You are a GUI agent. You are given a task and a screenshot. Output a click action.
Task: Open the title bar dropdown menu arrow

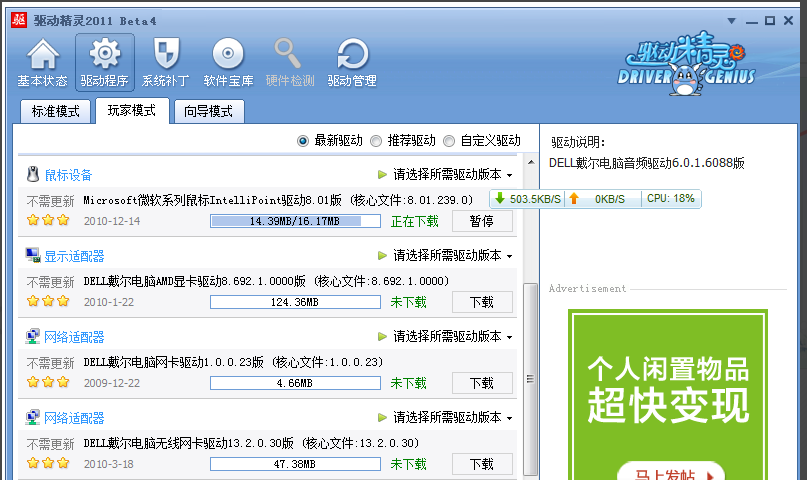coord(733,20)
